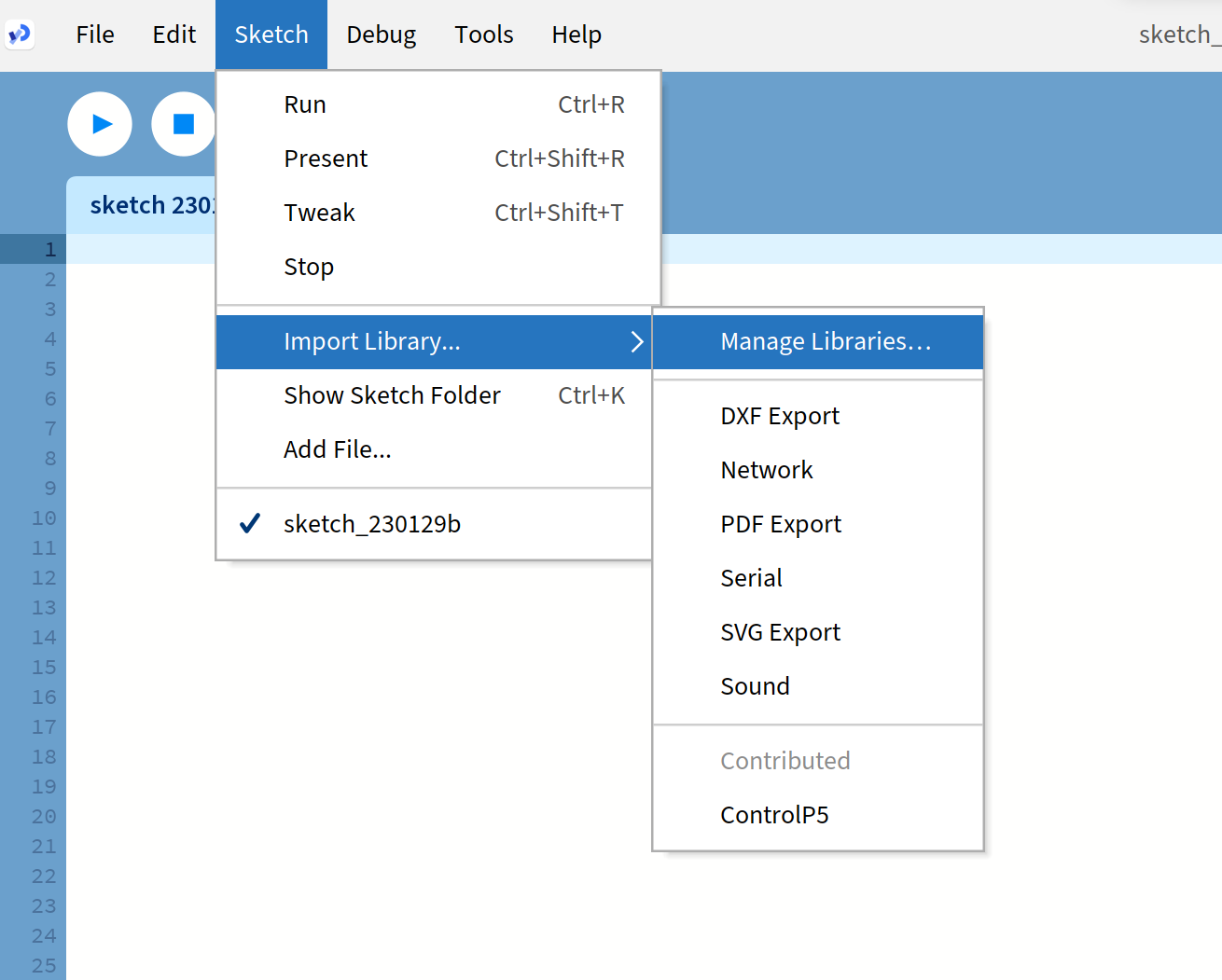Import the Network library
Image resolution: width=1222 pixels, height=980 pixels.
[767, 470]
